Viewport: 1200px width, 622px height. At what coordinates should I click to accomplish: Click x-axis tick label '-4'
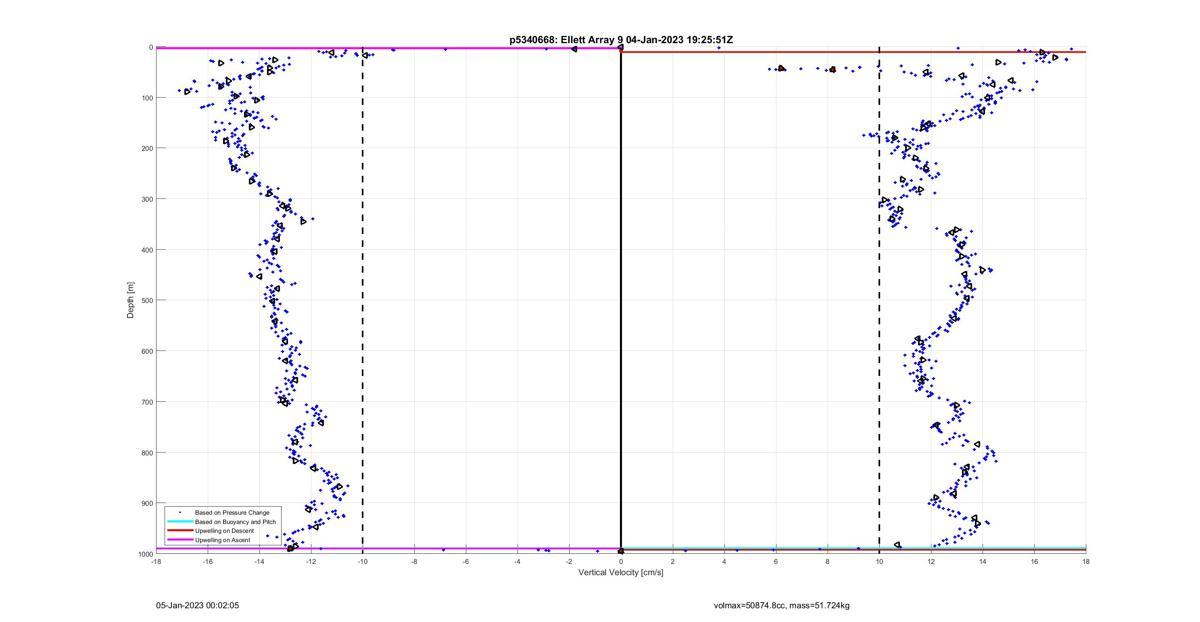click(x=518, y=561)
